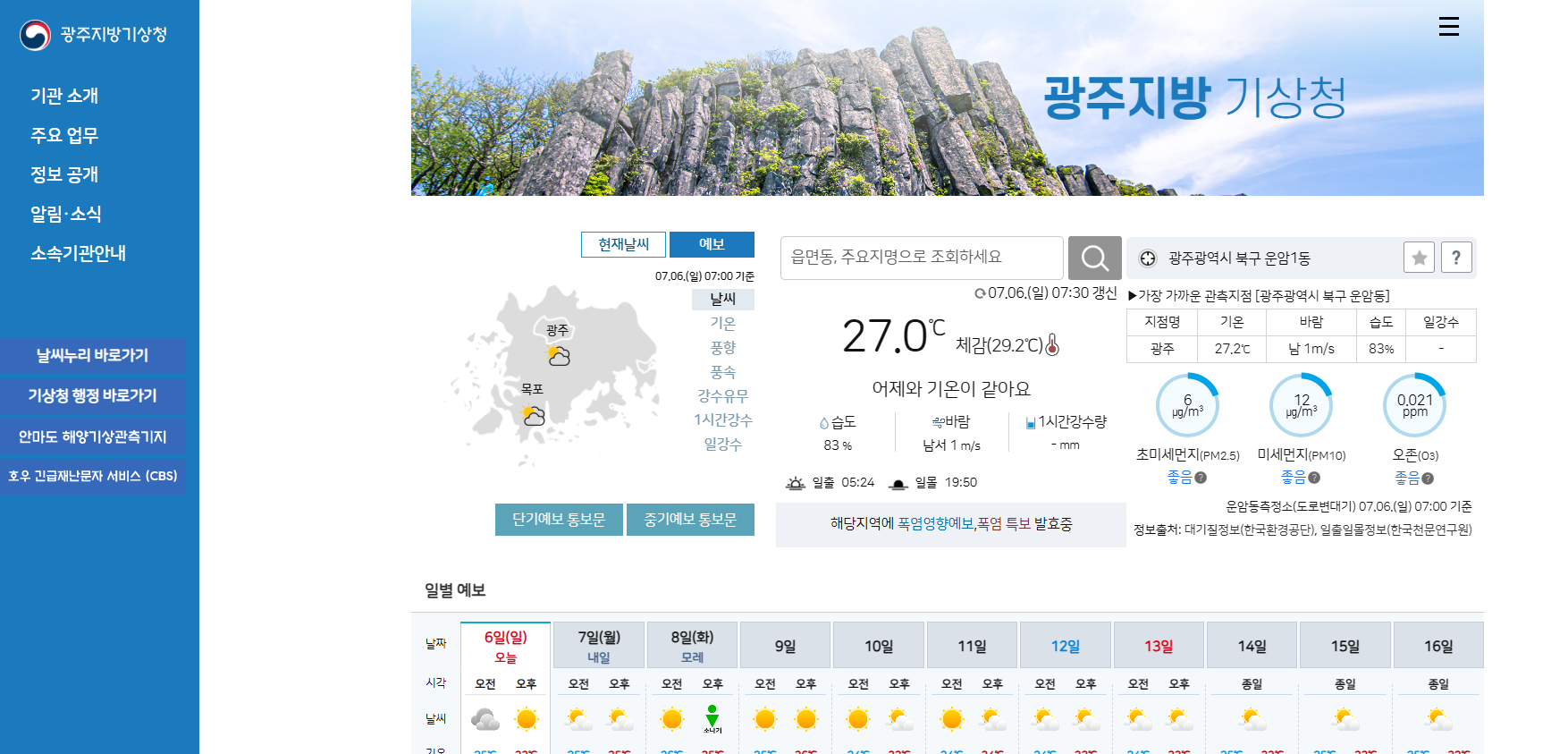Image resolution: width=1568 pixels, height=754 pixels.
Task: Click the star favorite icon
Action: tap(1419, 258)
